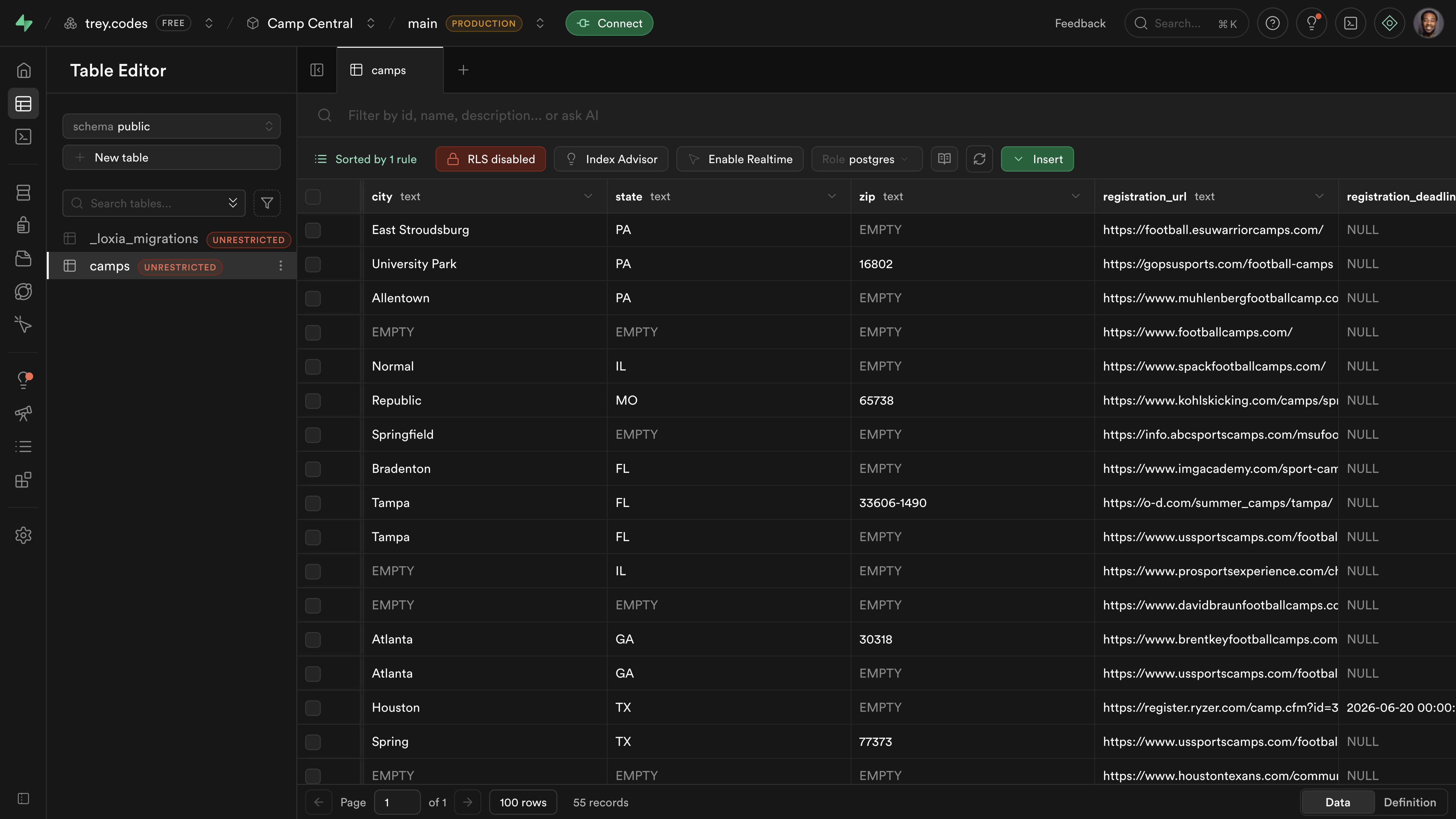The height and width of the screenshot is (819, 1456).
Task: Open Project Settings gear icon
Action: click(x=23, y=535)
